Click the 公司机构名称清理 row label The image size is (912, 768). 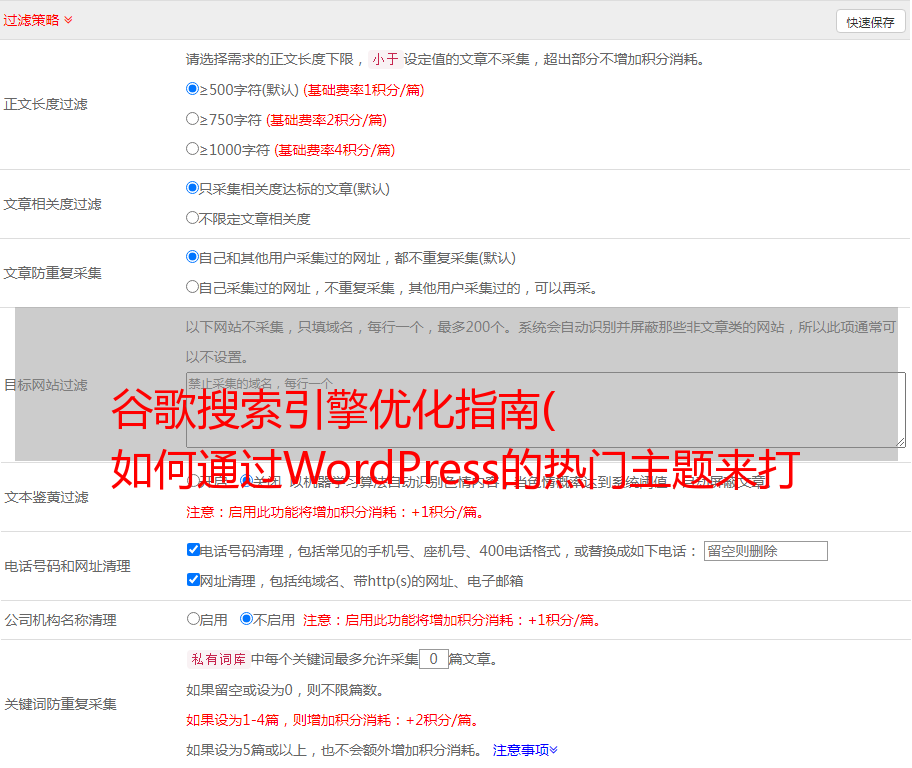click(x=60, y=620)
